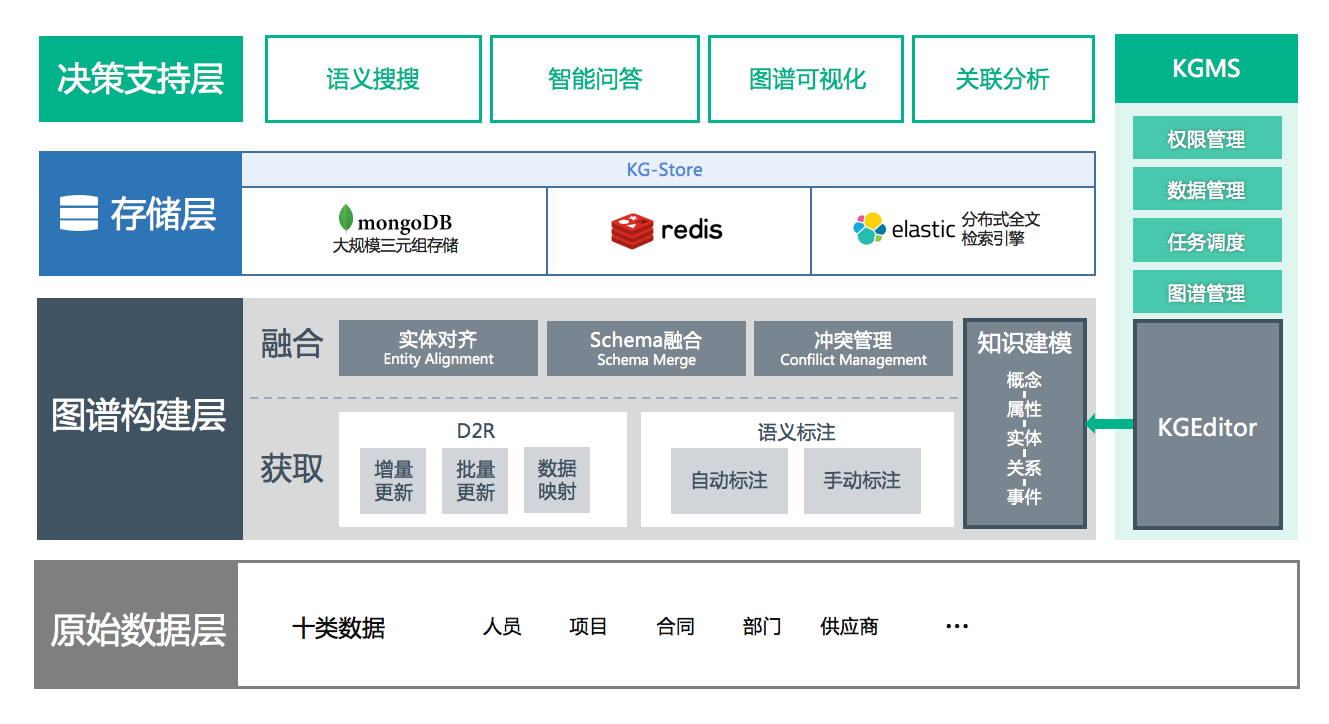The height and width of the screenshot is (724, 1329).
Task: Select the 智能问答 box
Action: click(x=595, y=79)
